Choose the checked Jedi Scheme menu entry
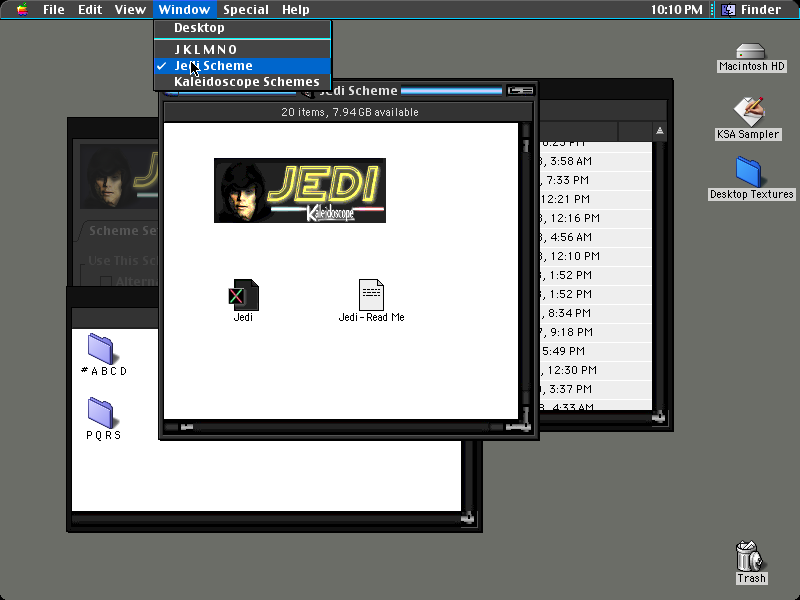Viewport: 800px width, 600px height. coord(243,66)
